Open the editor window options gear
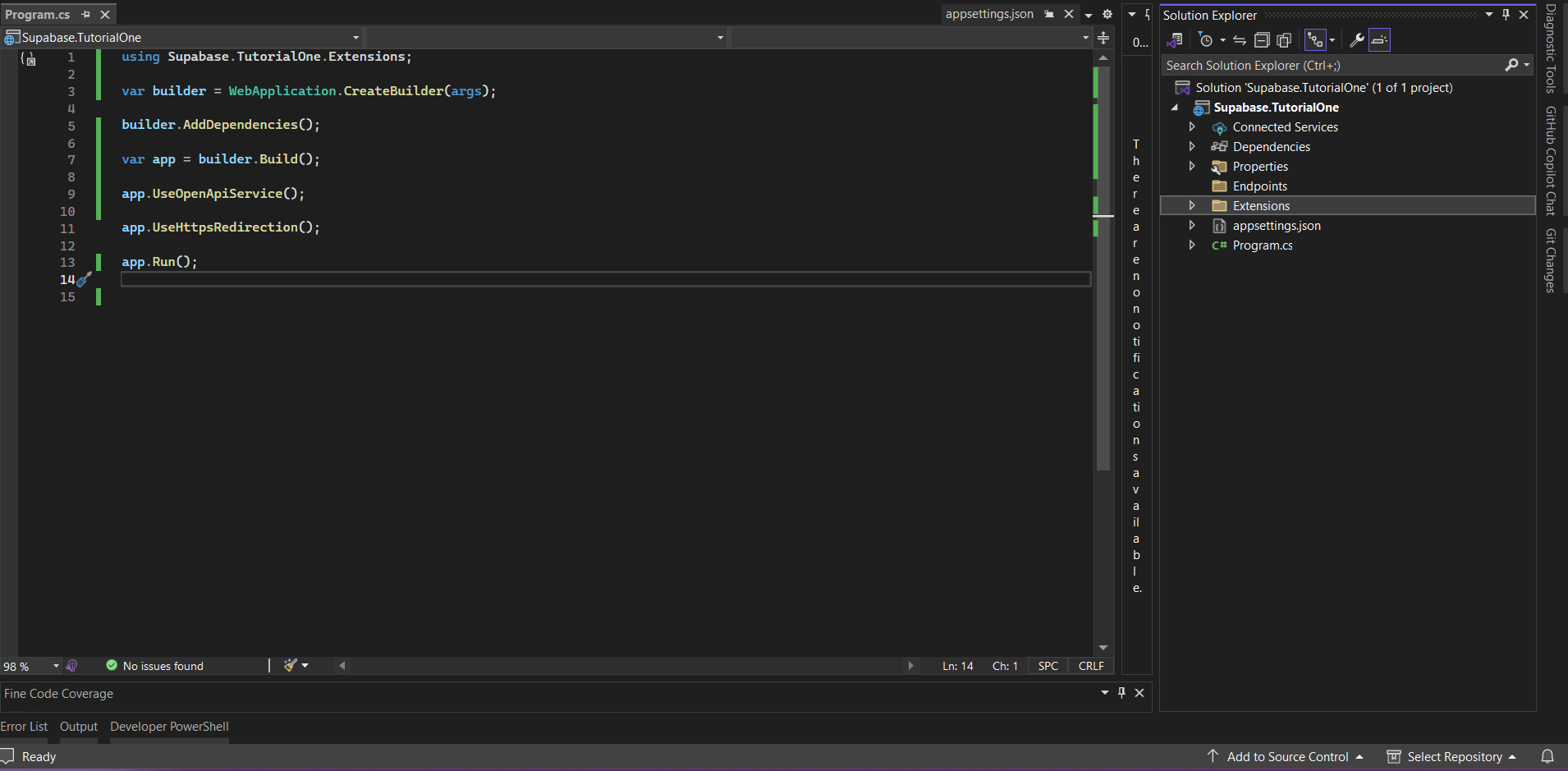1568x771 pixels. coord(1107,14)
